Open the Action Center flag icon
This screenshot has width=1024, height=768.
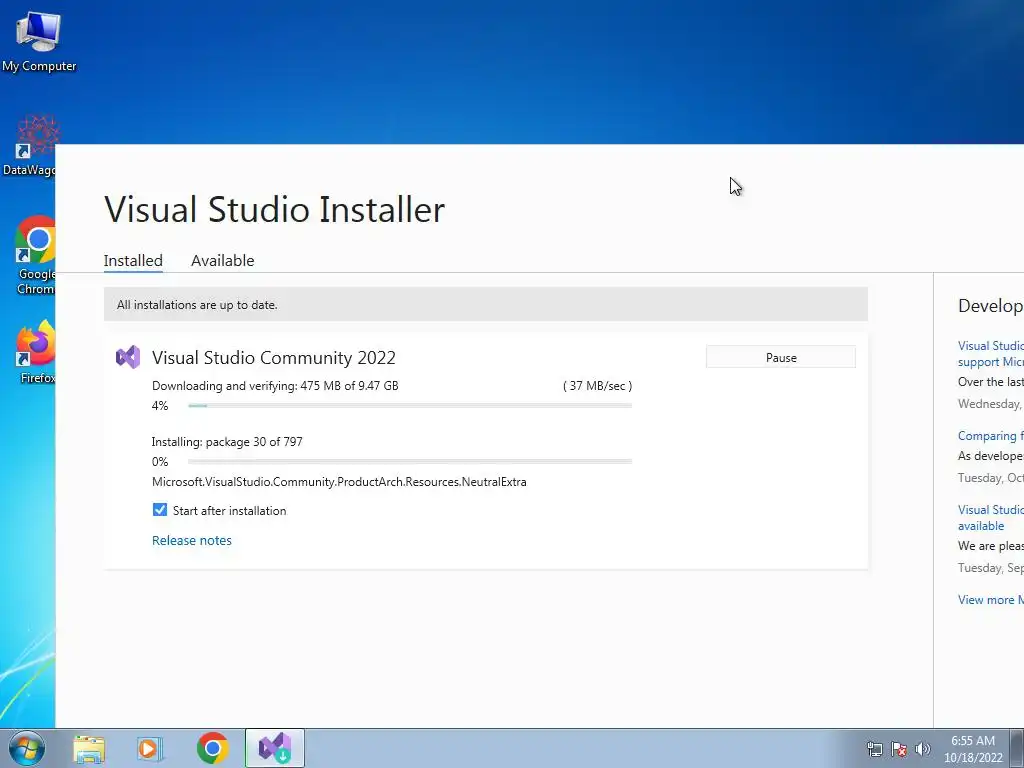(899, 749)
